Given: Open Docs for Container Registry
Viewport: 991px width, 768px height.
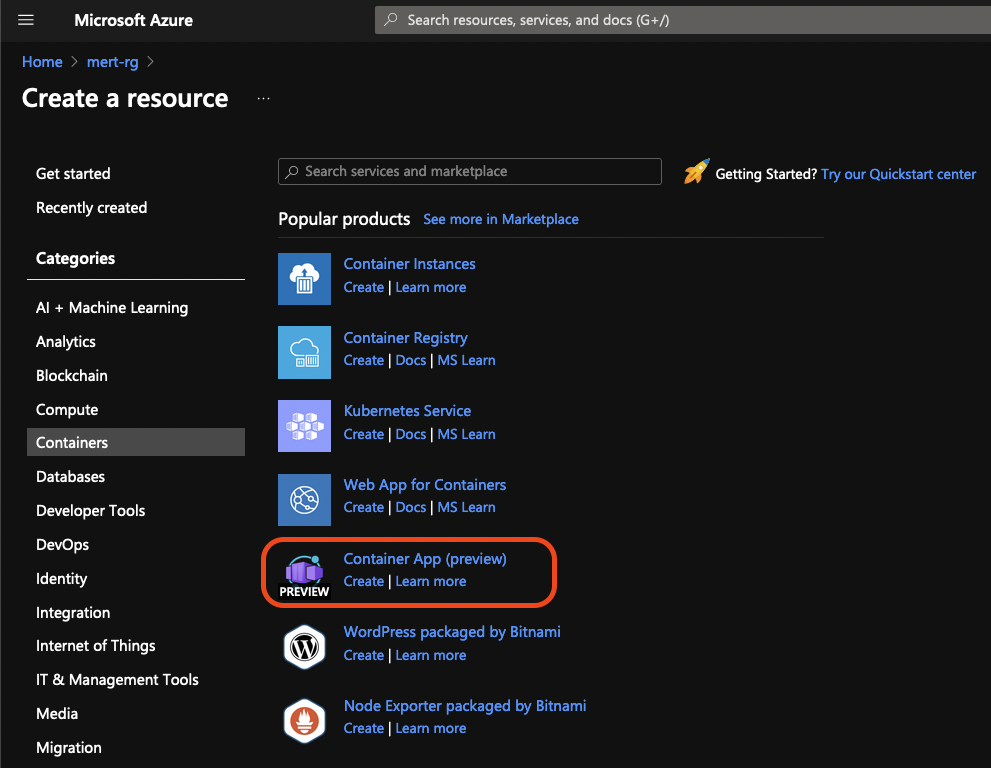Looking at the screenshot, I should click(x=411, y=360).
